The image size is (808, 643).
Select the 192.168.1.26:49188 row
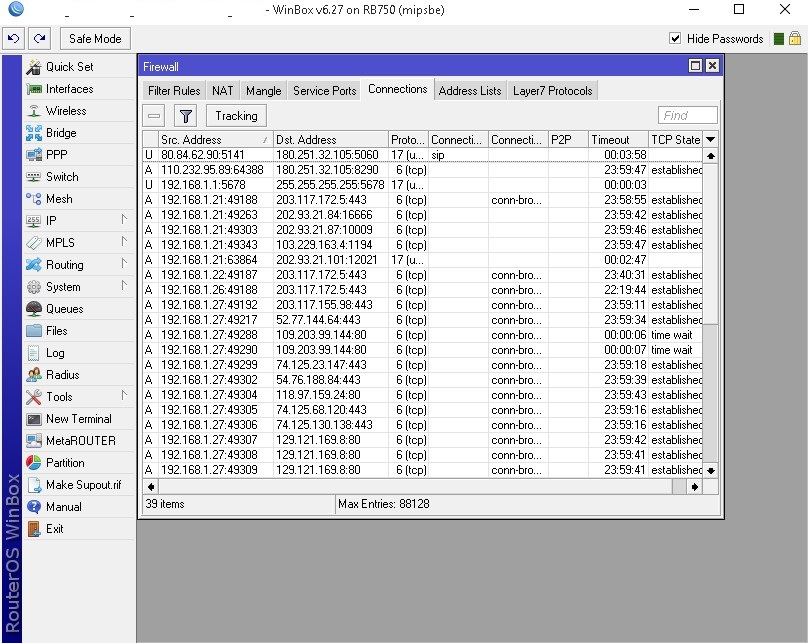point(423,290)
